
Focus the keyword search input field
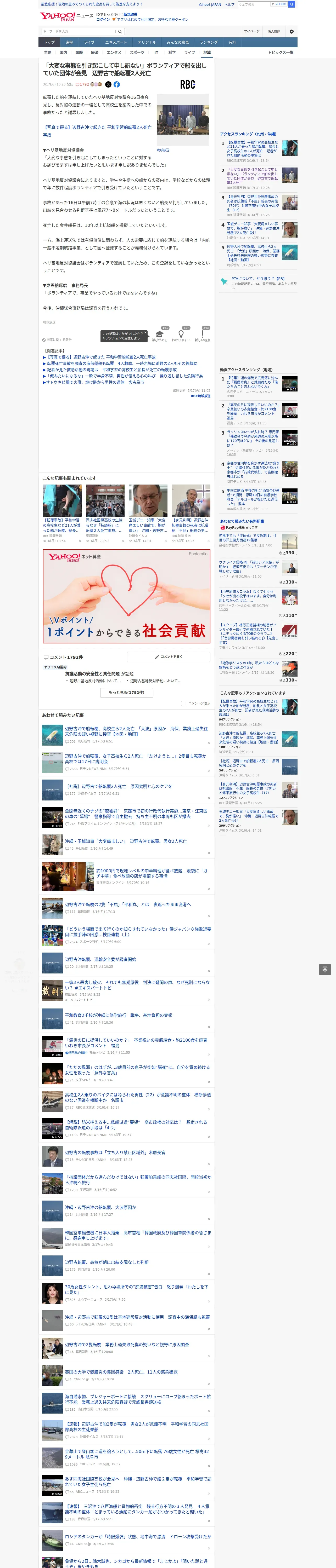(79, 32)
